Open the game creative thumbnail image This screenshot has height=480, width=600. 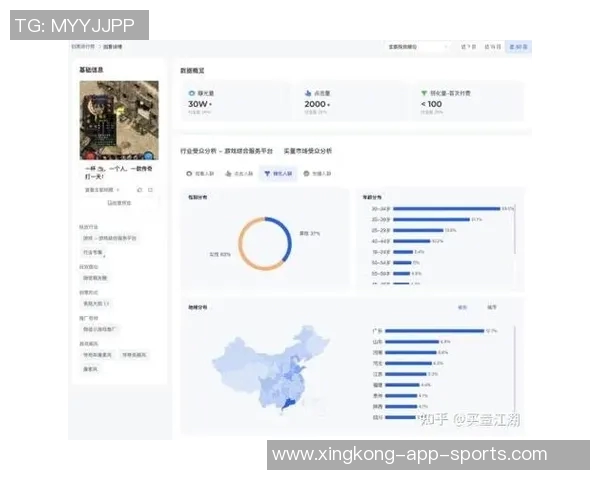click(119, 120)
